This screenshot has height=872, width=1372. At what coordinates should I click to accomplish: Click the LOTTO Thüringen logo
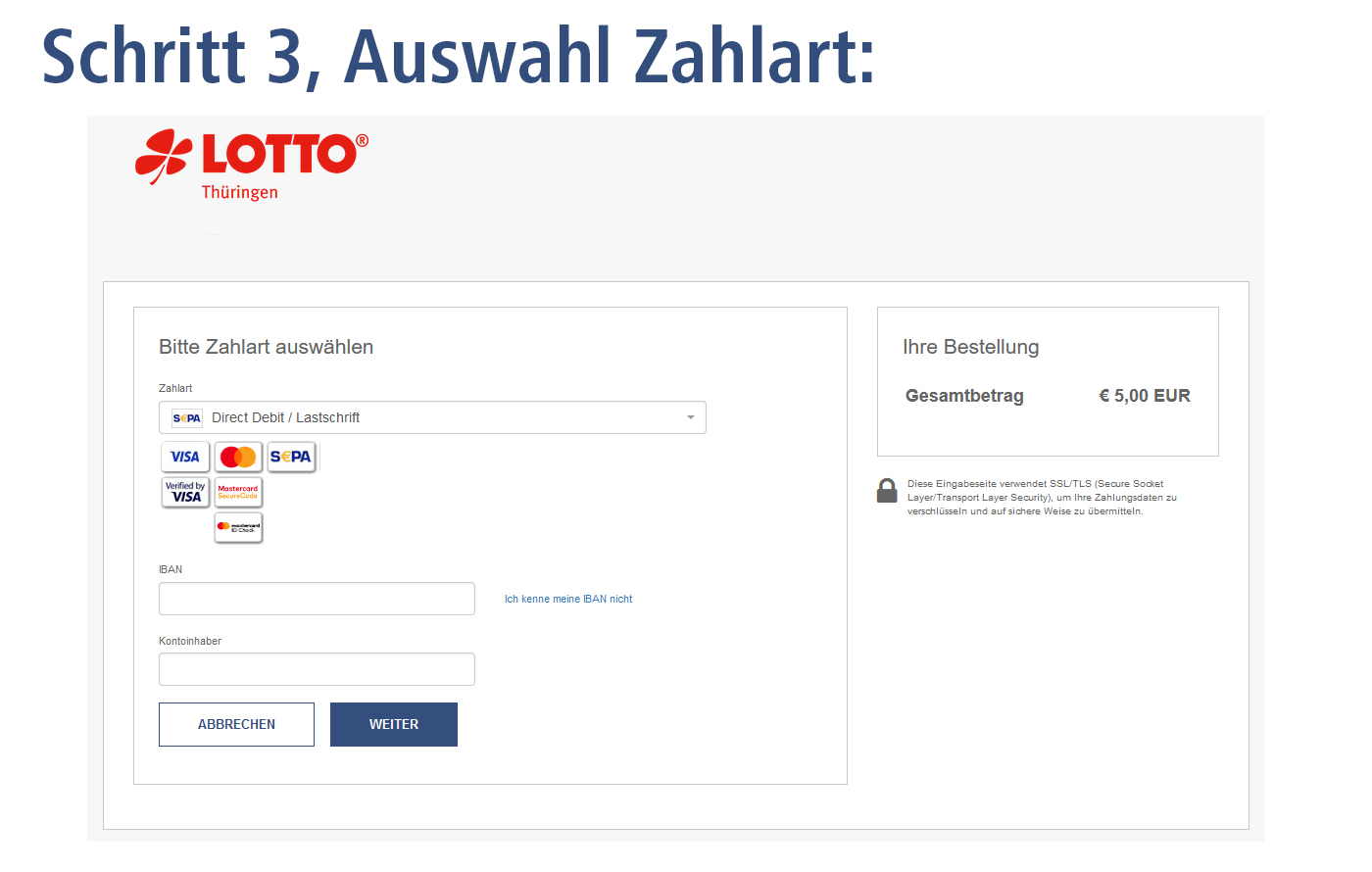coord(252,165)
